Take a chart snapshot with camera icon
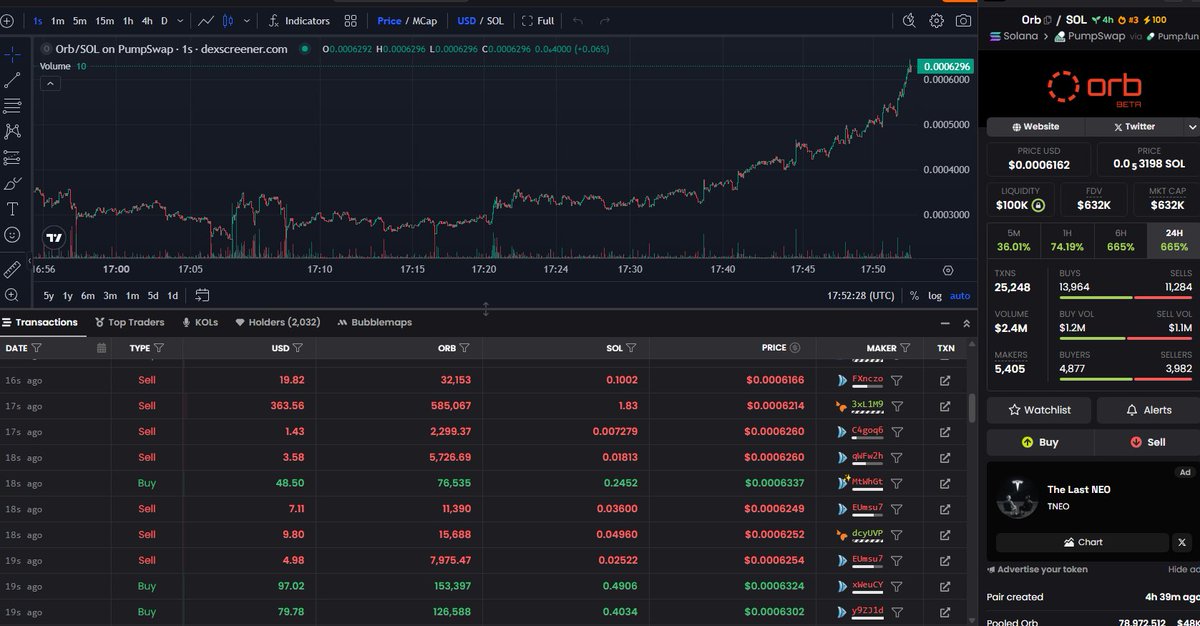Image resolution: width=1200 pixels, height=626 pixels. [963, 20]
